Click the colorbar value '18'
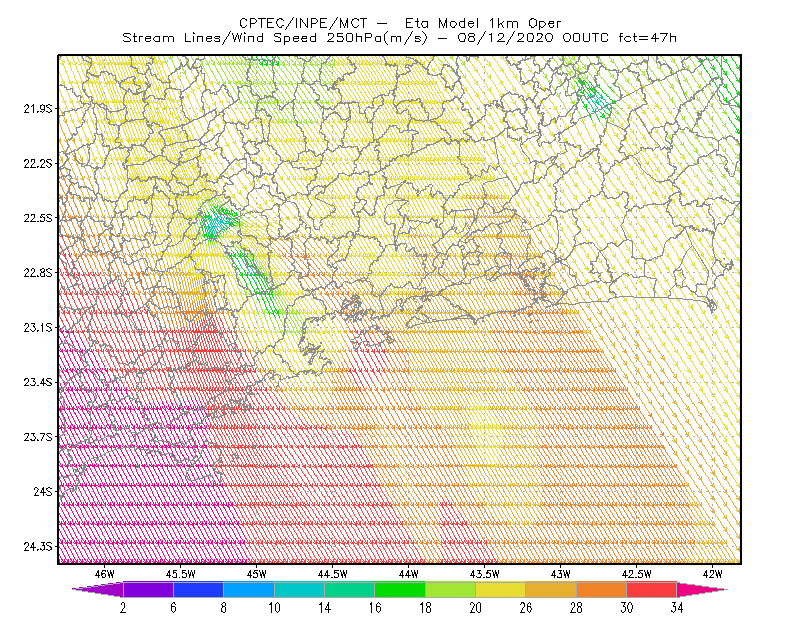 [425, 608]
